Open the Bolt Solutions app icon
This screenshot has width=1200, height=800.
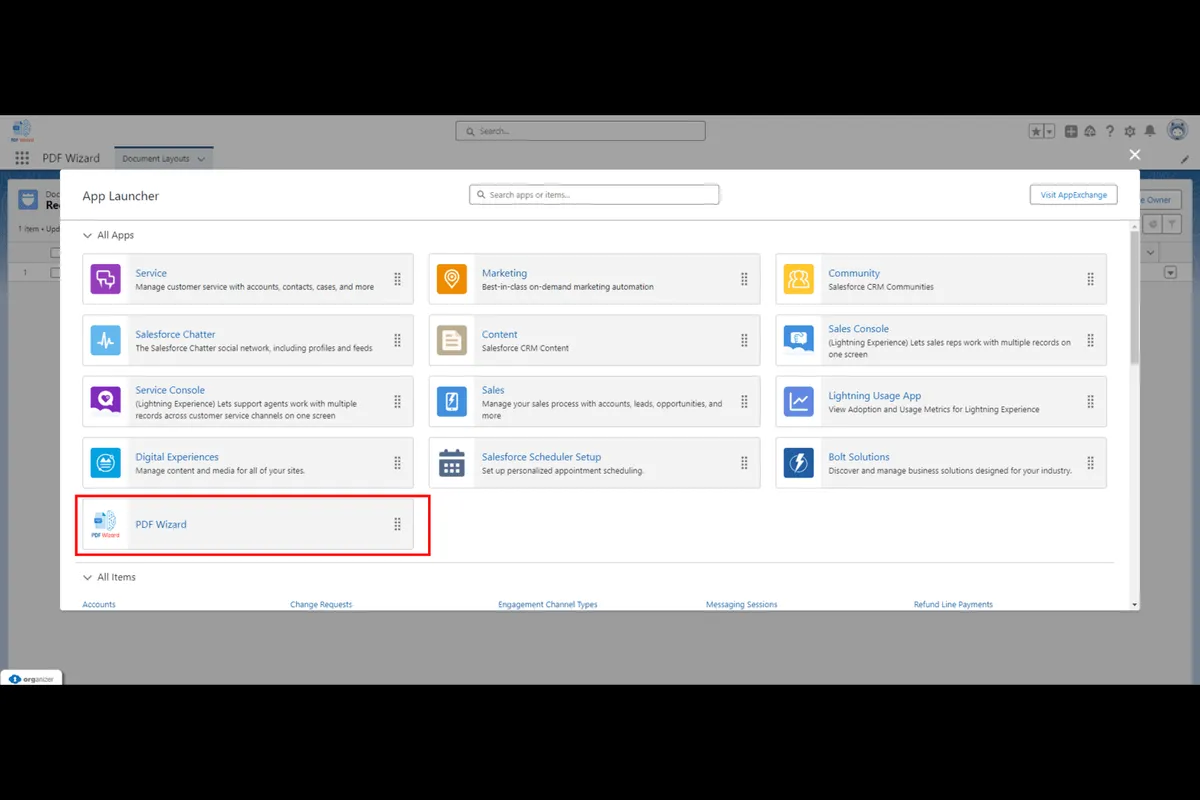(x=799, y=463)
